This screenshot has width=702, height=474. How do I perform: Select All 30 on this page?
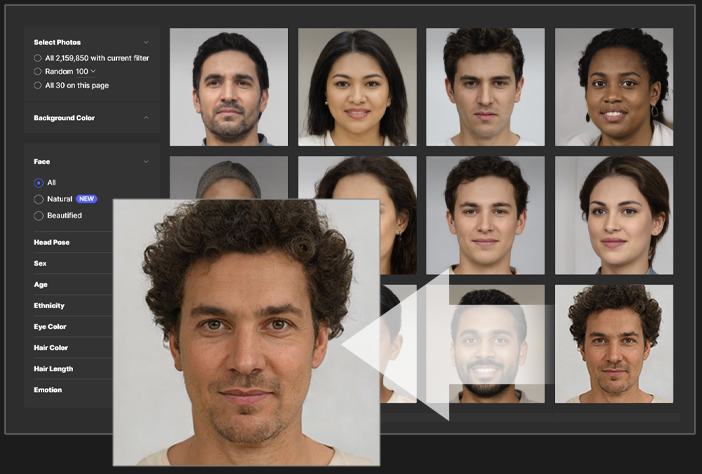(x=38, y=86)
